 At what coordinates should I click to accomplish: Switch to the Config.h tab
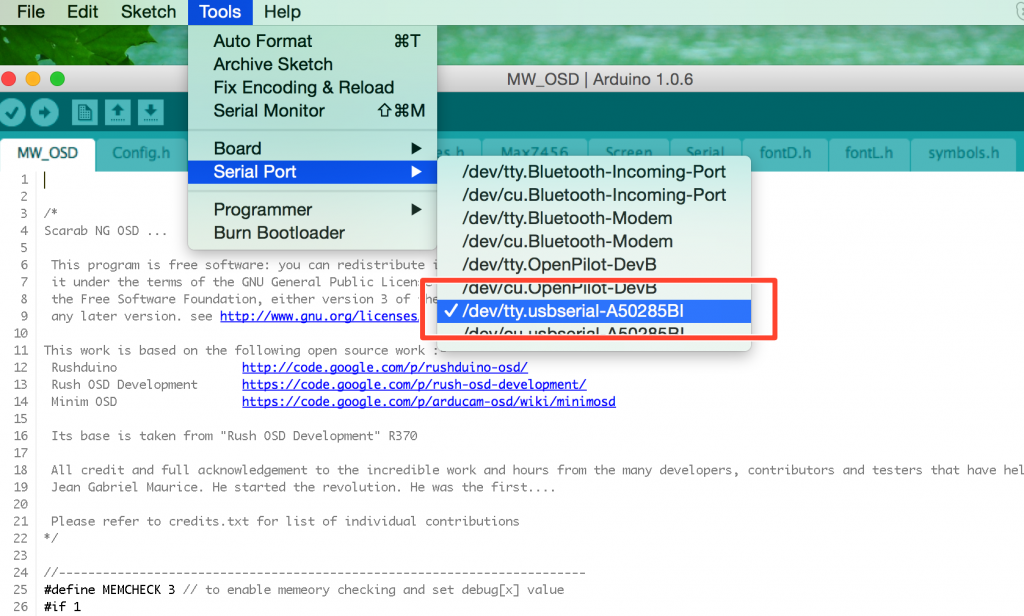142,154
